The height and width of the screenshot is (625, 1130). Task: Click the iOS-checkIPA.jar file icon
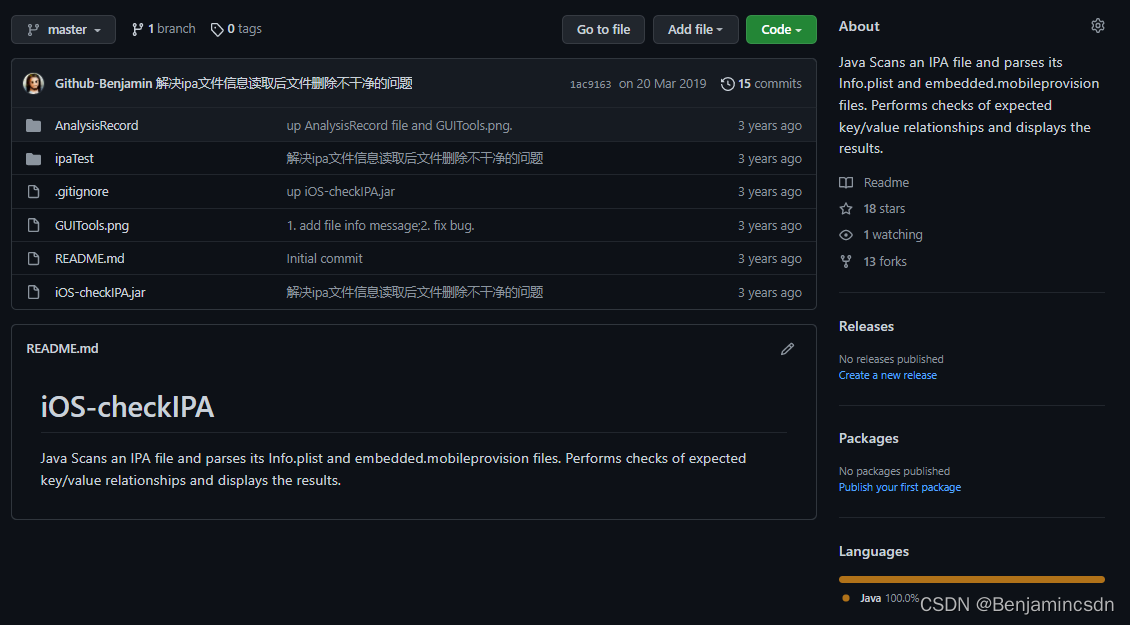[33, 293]
